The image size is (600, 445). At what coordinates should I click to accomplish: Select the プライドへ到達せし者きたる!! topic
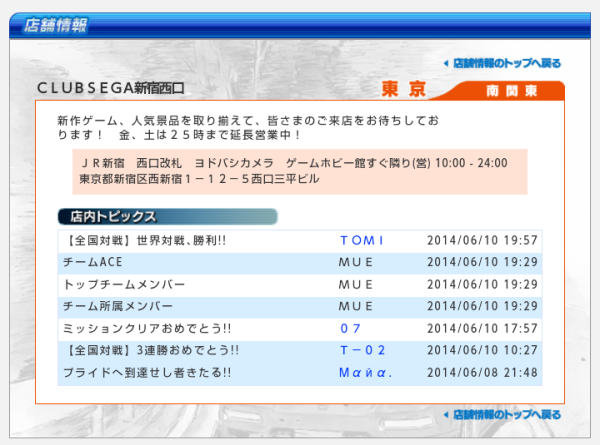(147, 372)
